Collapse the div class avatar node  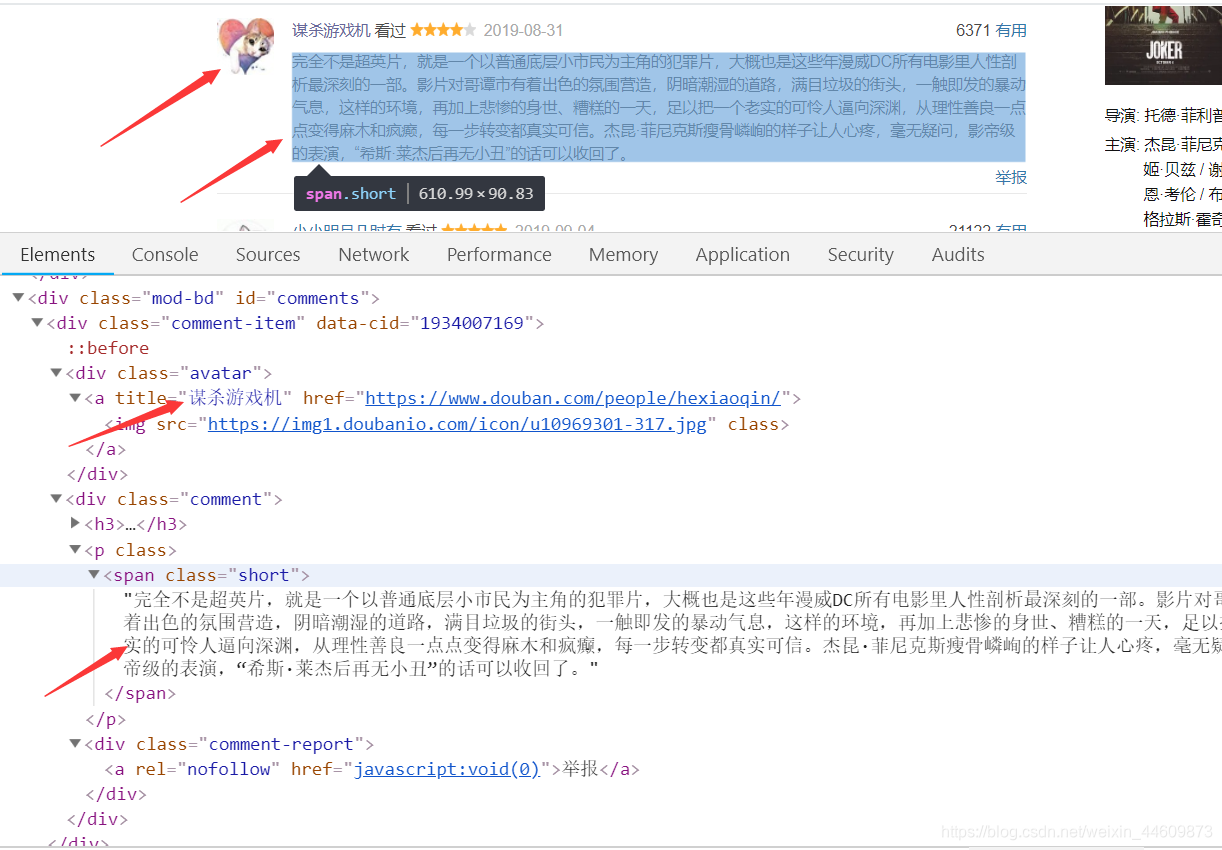pyautogui.click(x=57, y=373)
